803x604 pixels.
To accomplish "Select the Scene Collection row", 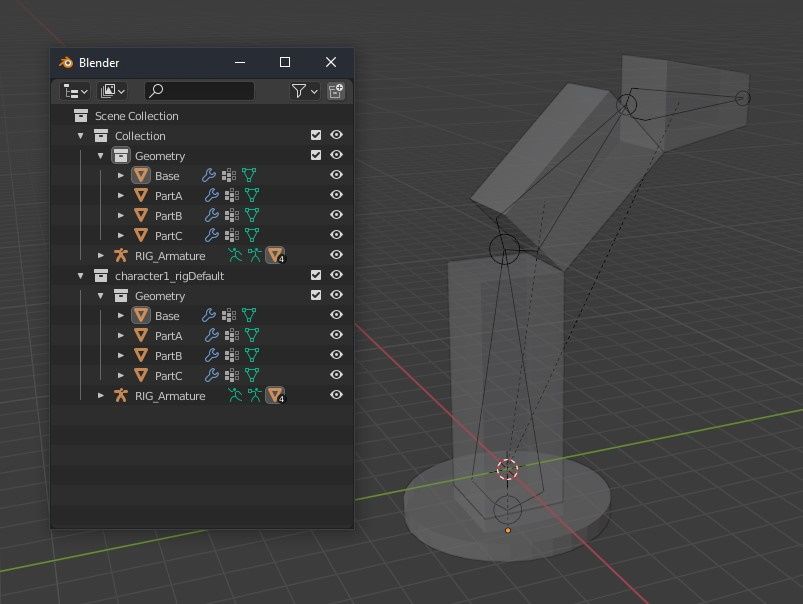I will point(202,116).
